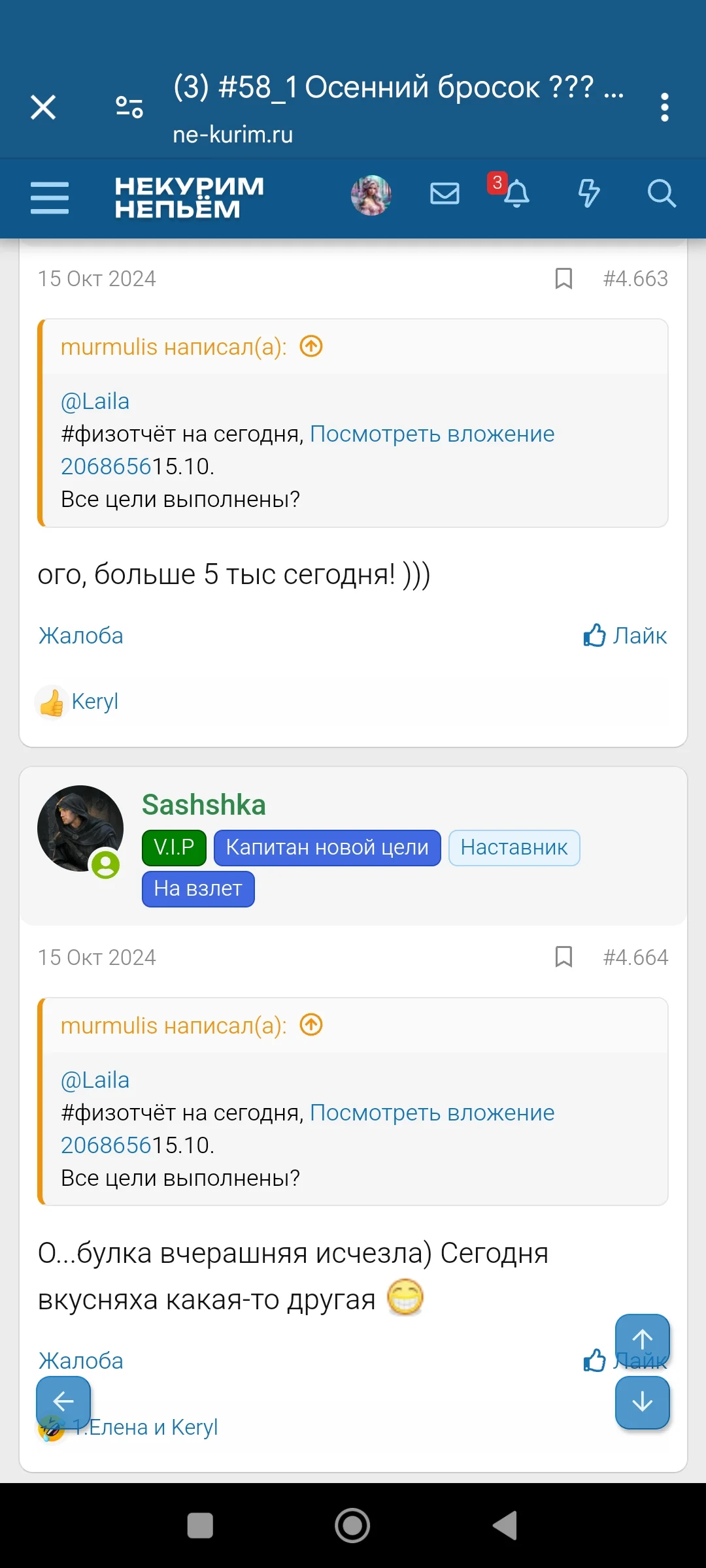
Task: Open browser three-dot overflow menu
Action: tap(664, 107)
